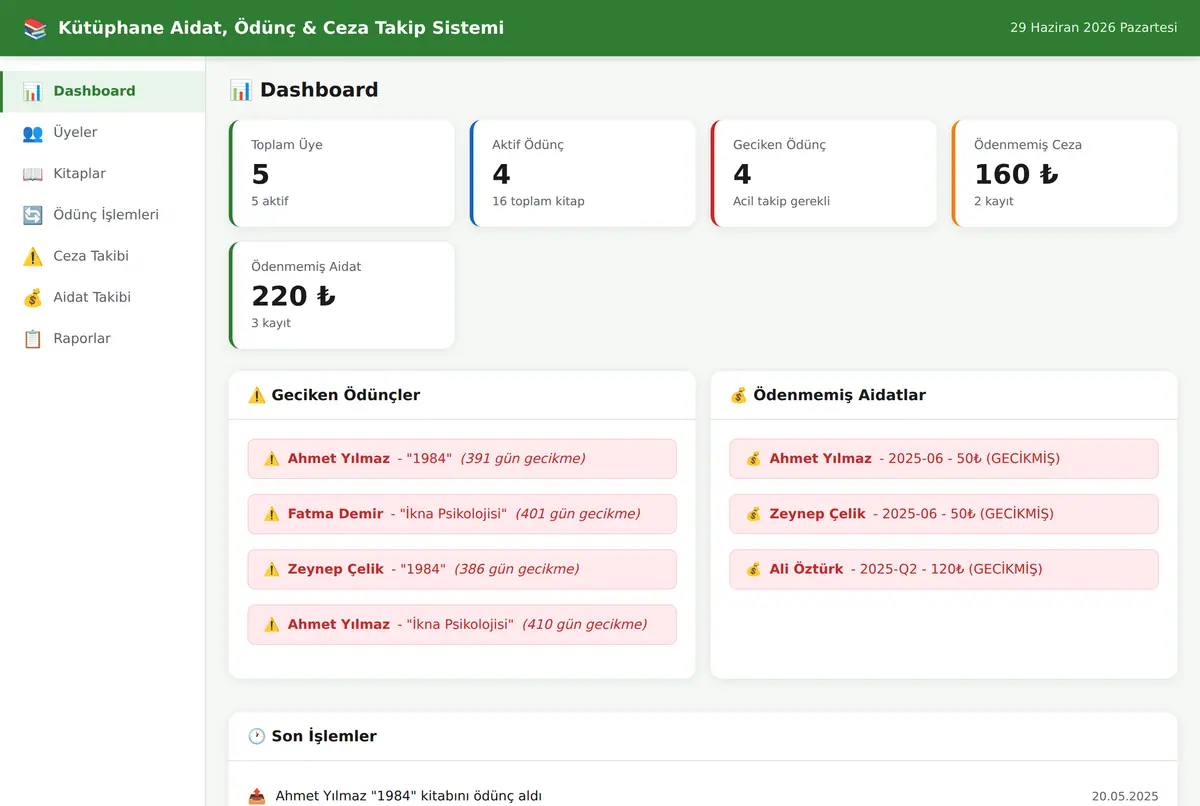Screen dimensions: 1200x806
Task: Click Fatma Demir "İkna Psikolojisi" overdue entry
Action: point(462,514)
